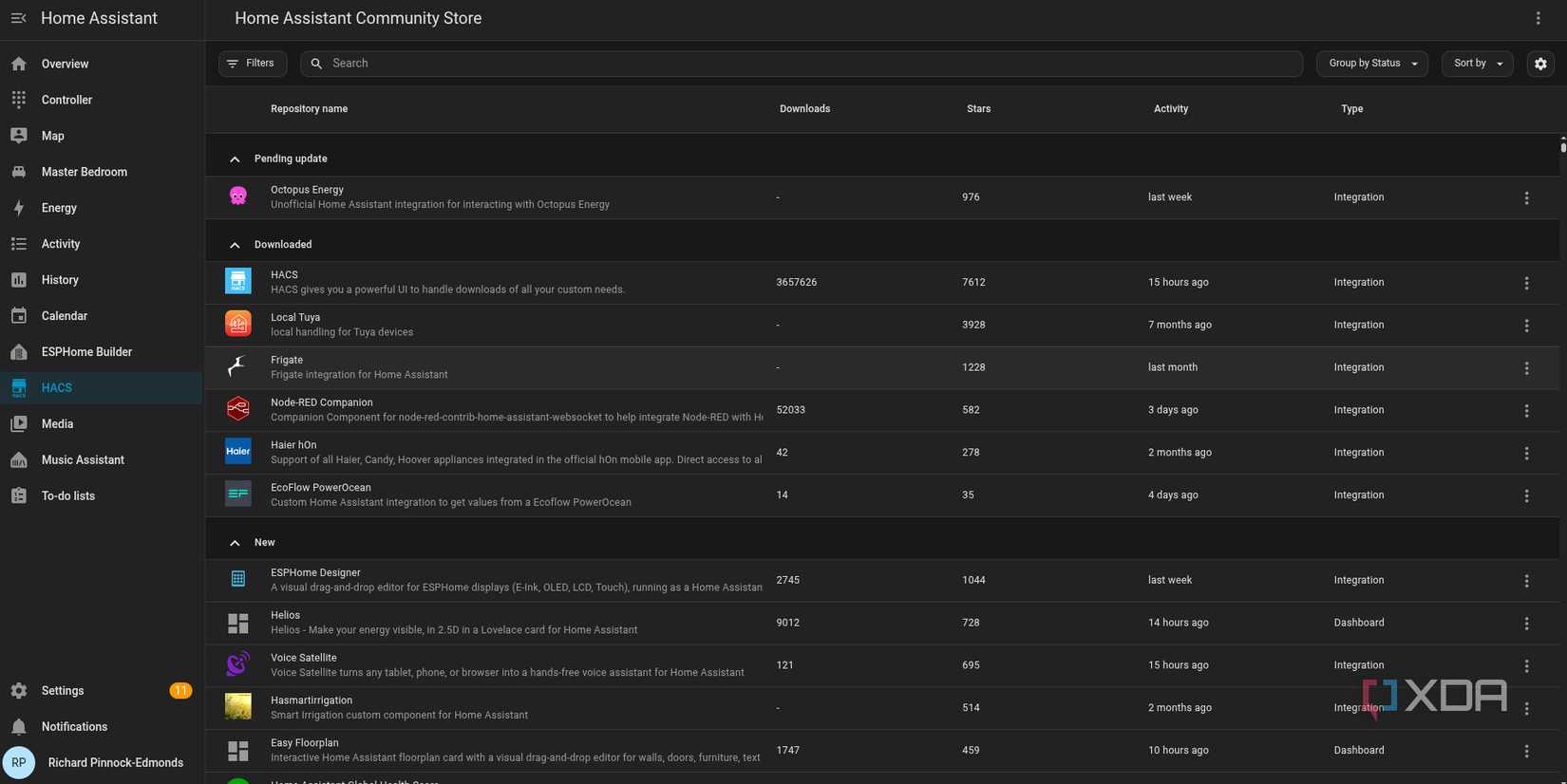Click the Media sidebar icon
Viewport: 1567px width, 784px height.
point(19,424)
